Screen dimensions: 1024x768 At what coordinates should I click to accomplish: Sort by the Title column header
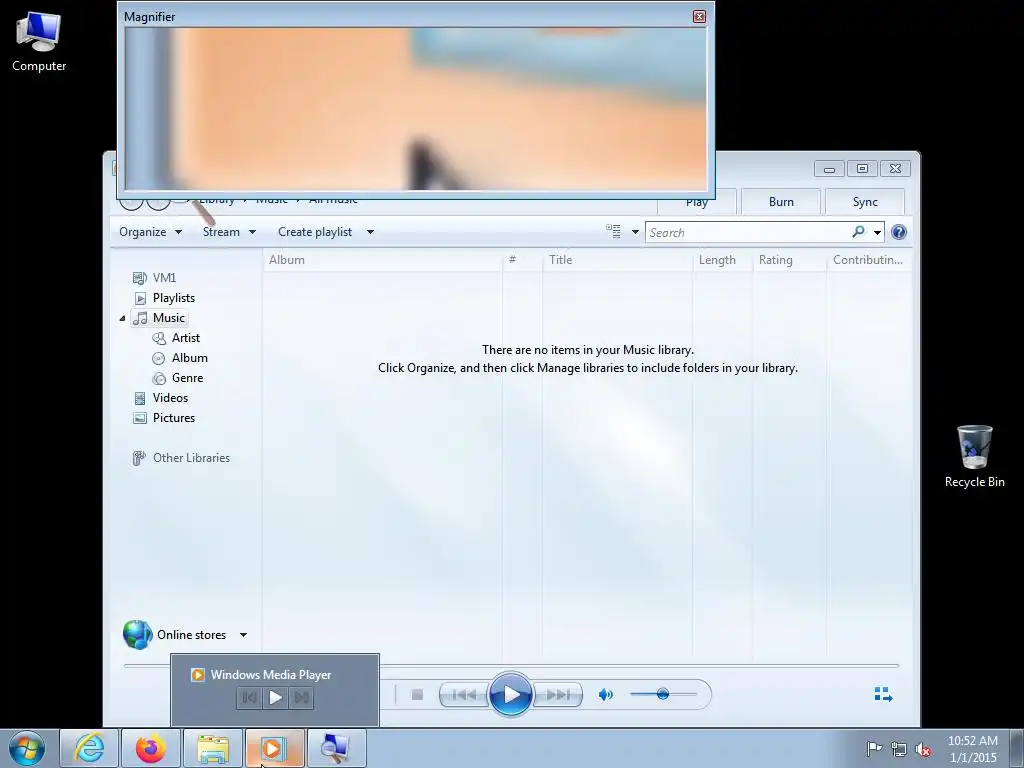[617, 260]
